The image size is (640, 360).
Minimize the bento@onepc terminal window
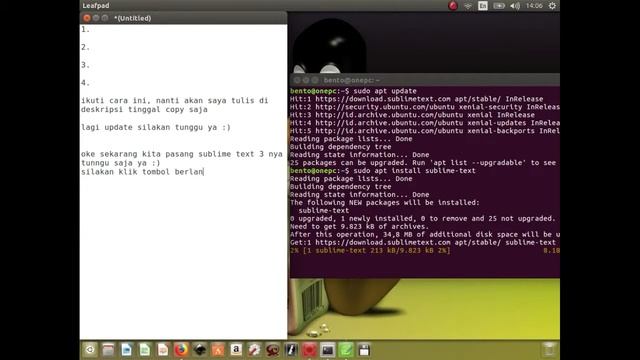(306, 80)
